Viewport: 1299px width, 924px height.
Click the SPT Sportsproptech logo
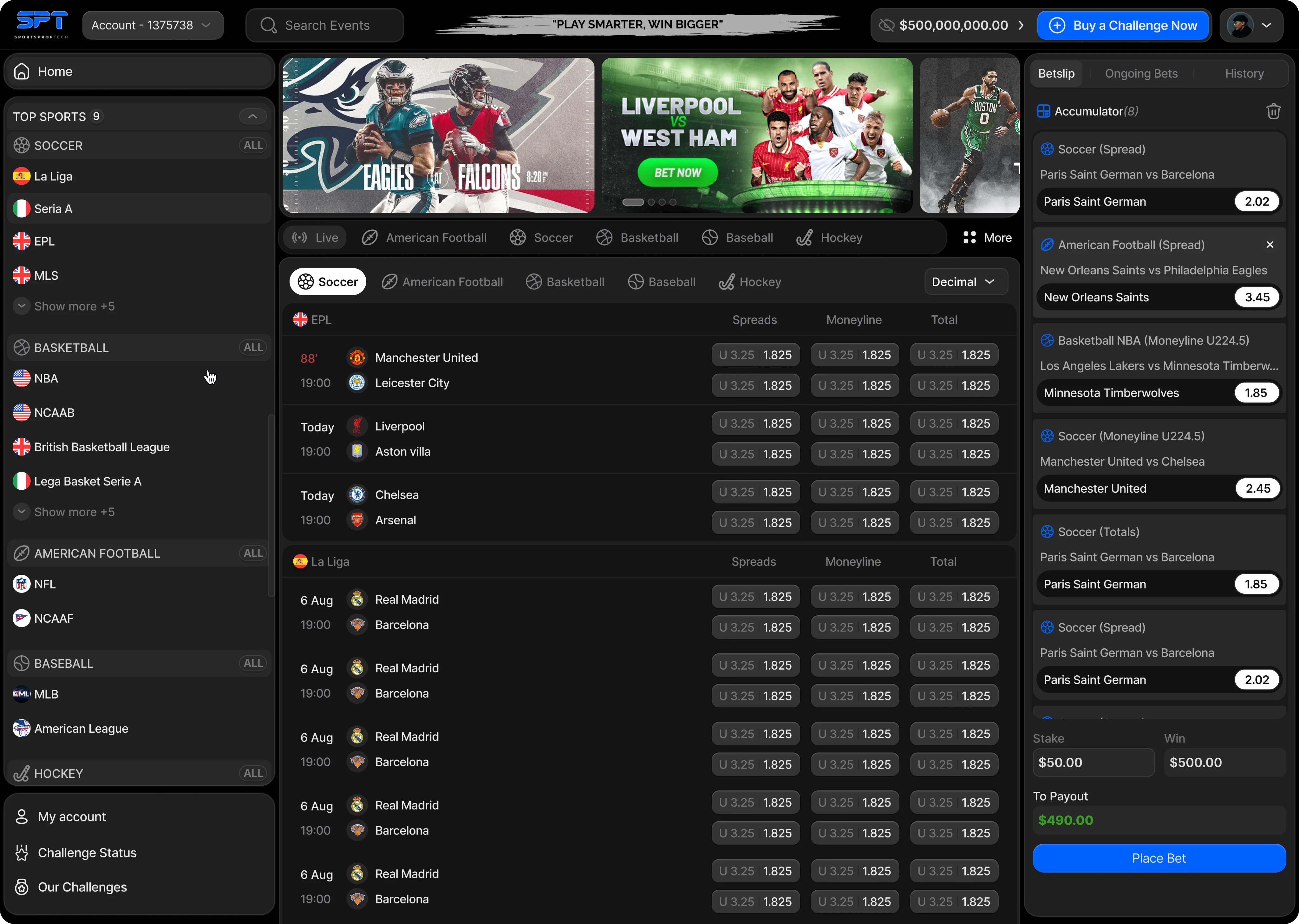pyautogui.click(x=42, y=24)
